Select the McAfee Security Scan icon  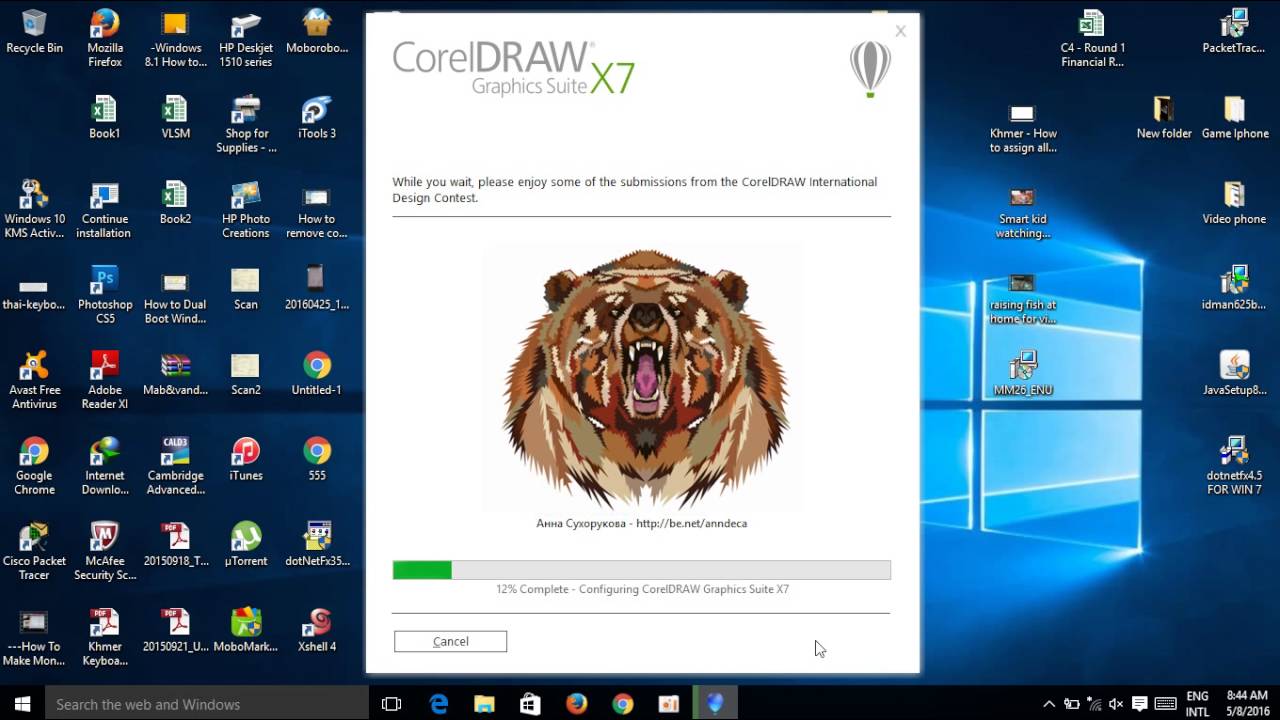(x=105, y=551)
